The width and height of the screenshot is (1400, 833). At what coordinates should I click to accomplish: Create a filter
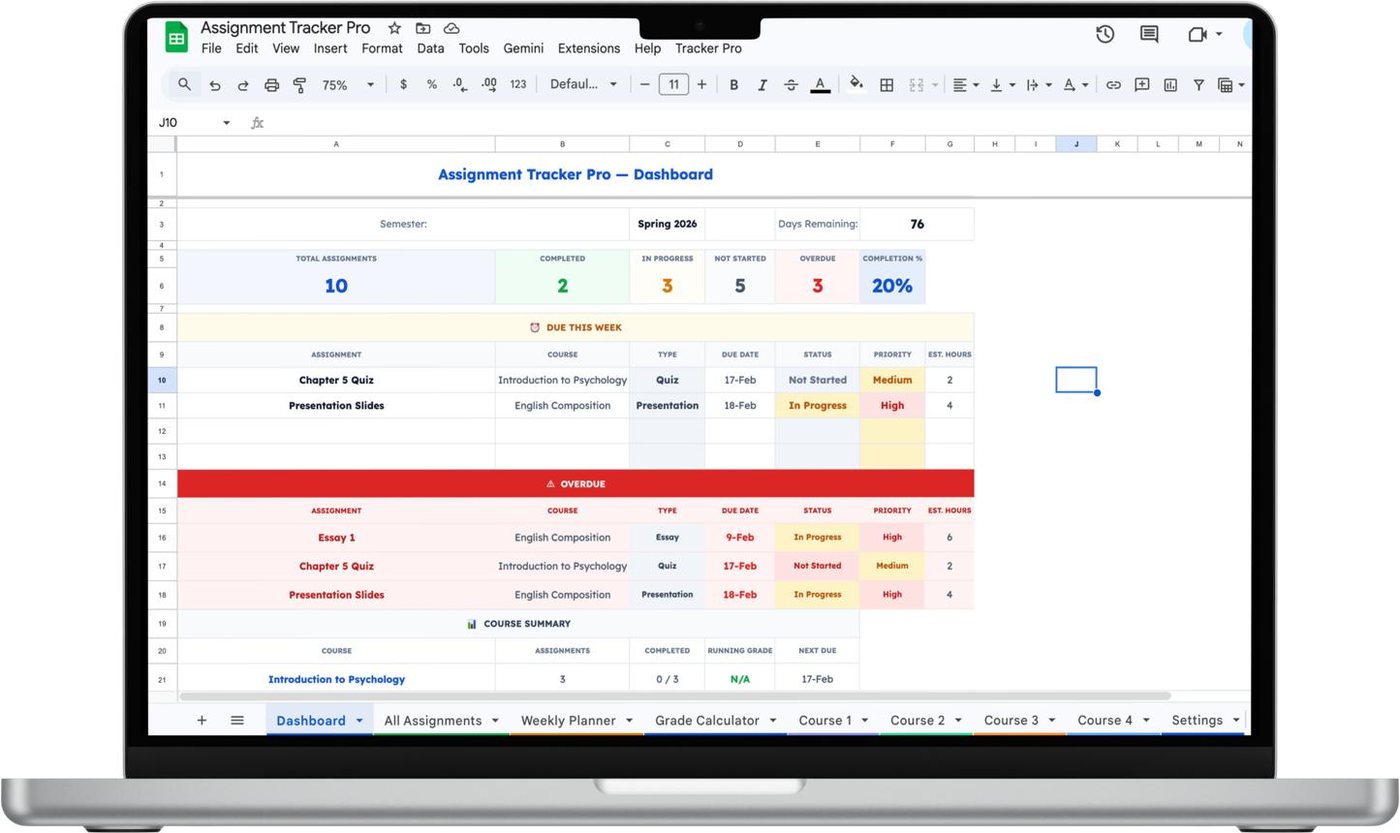[x=1198, y=85]
